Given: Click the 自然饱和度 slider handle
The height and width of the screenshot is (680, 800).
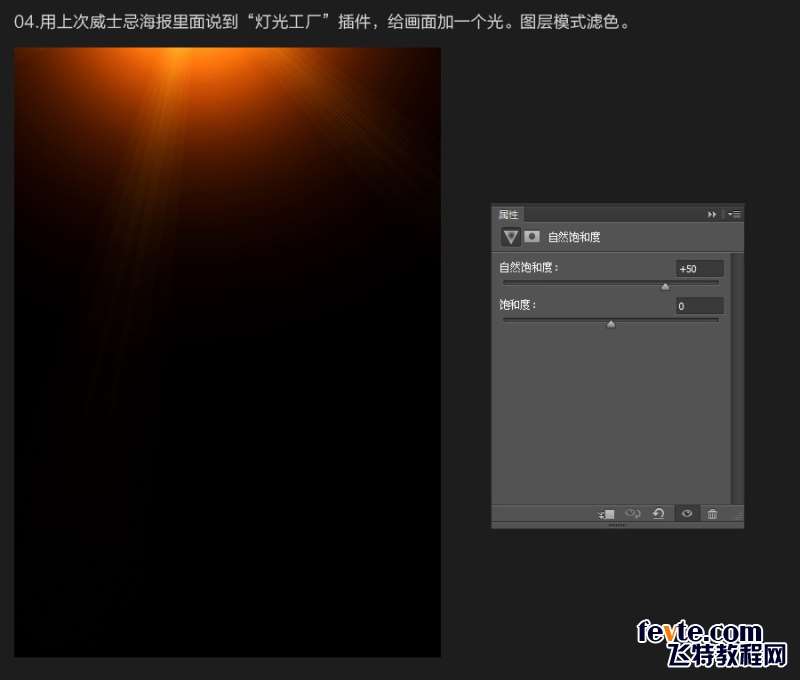Looking at the screenshot, I should pos(665,287).
